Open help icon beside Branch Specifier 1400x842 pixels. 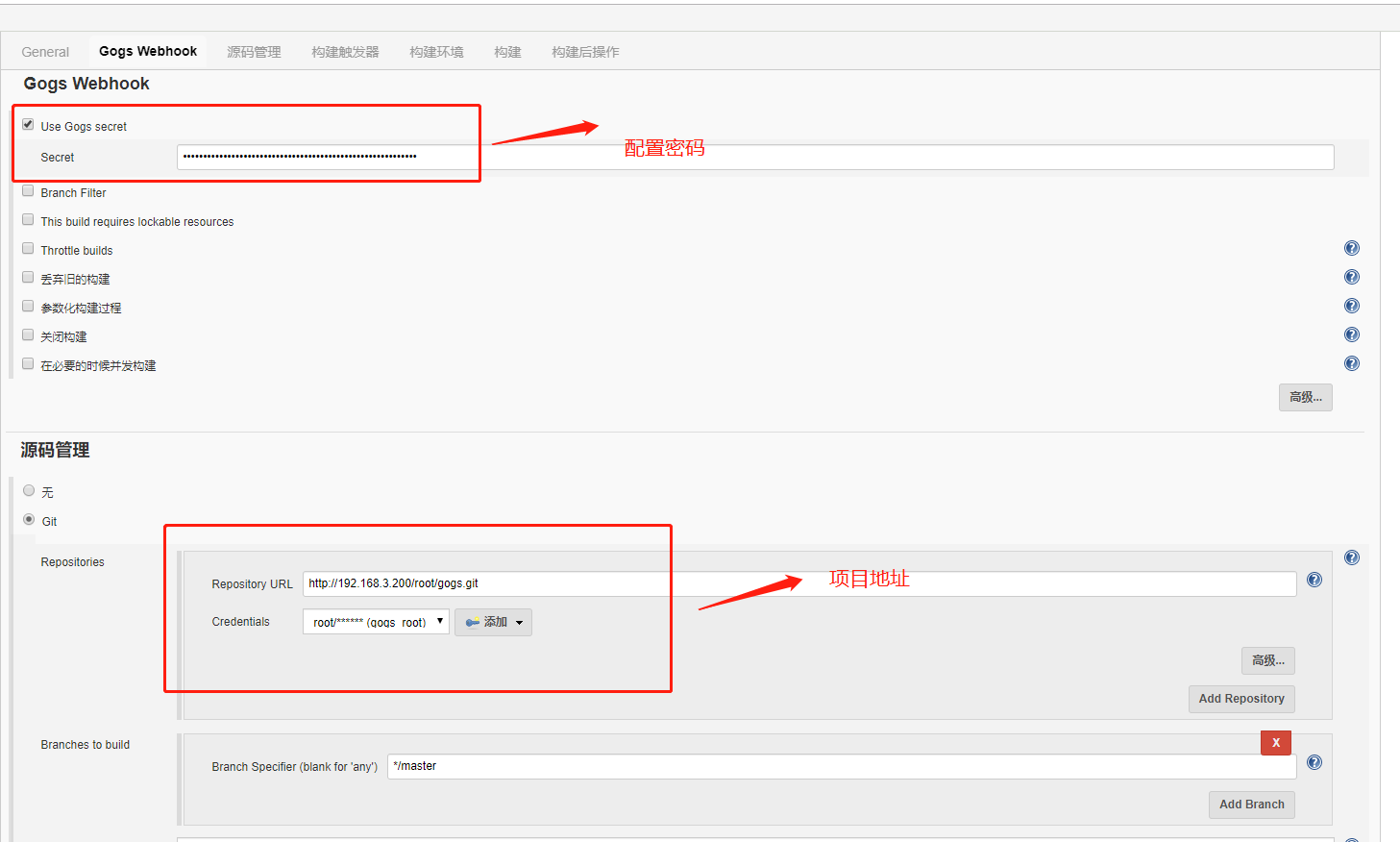coord(1314,762)
